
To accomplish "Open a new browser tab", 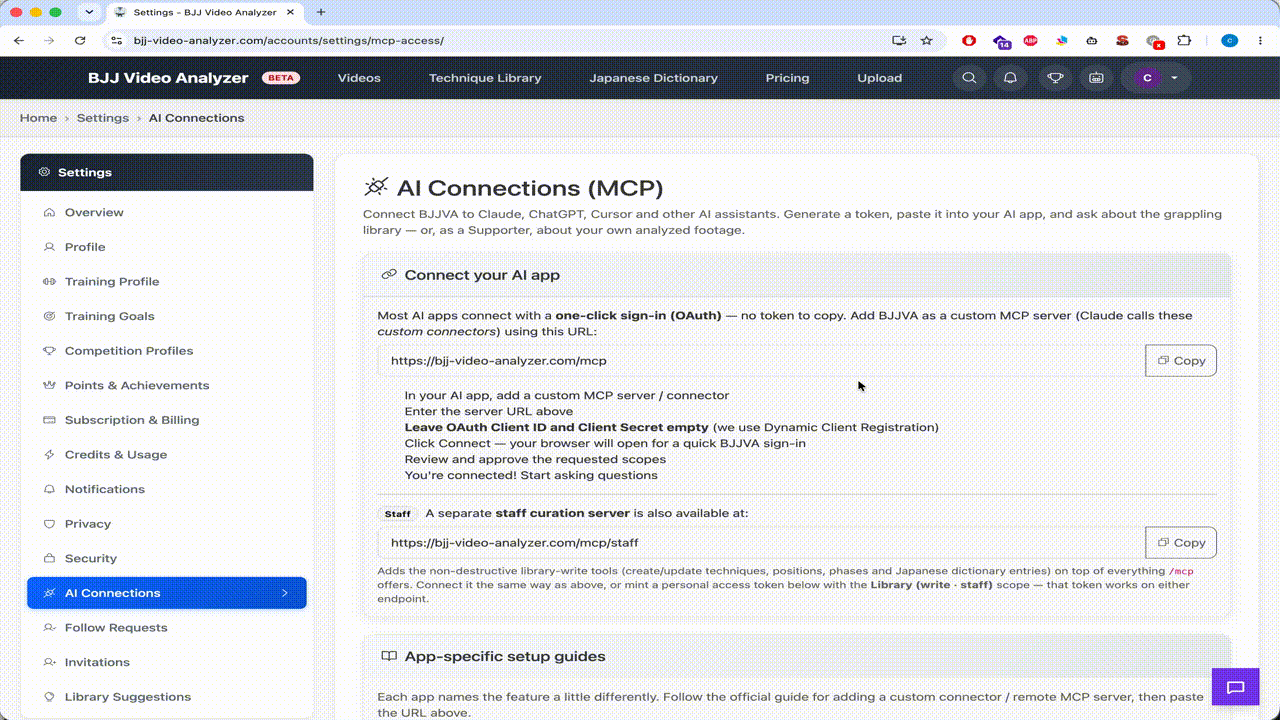I will 321,12.
